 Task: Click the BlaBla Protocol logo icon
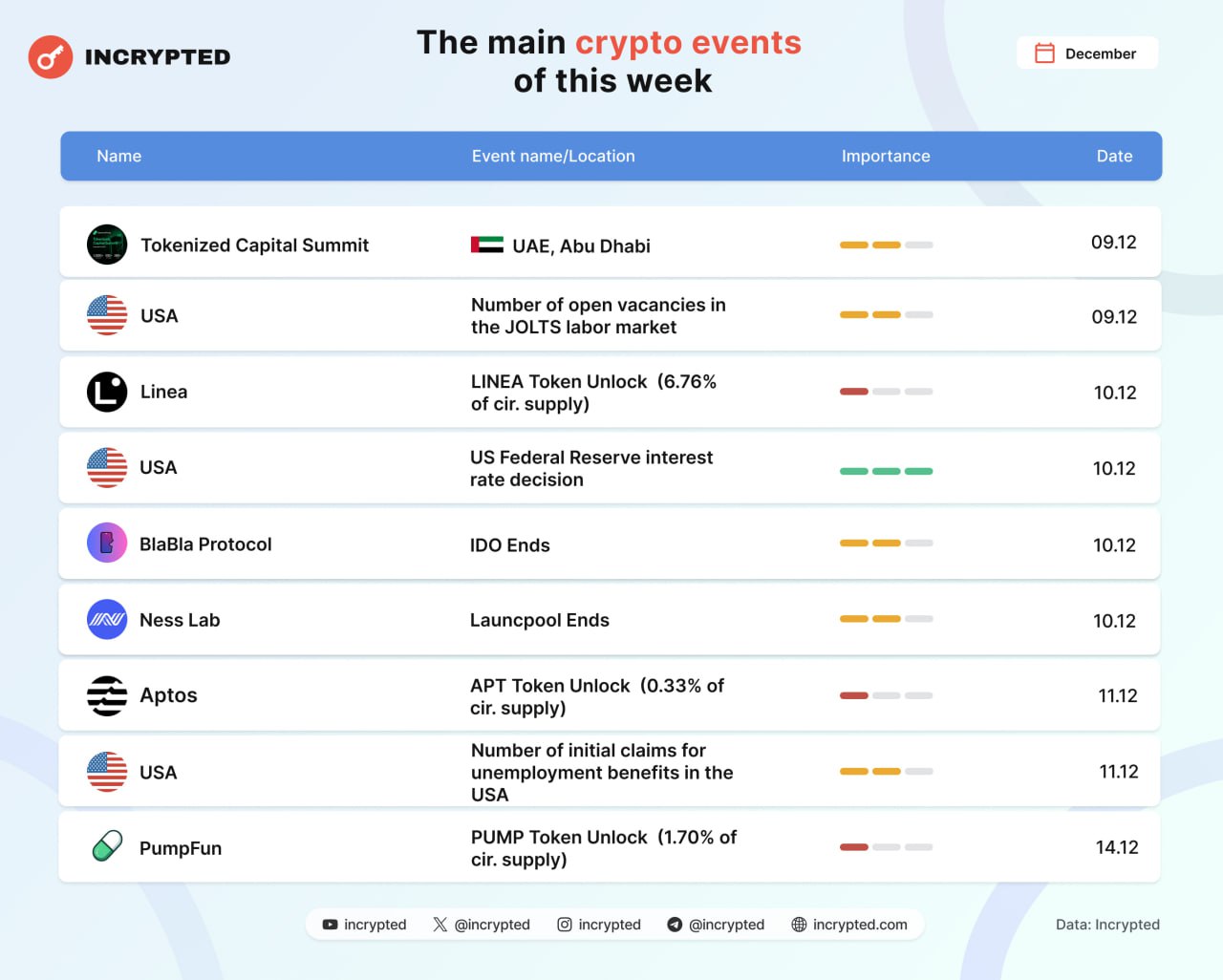click(x=107, y=543)
